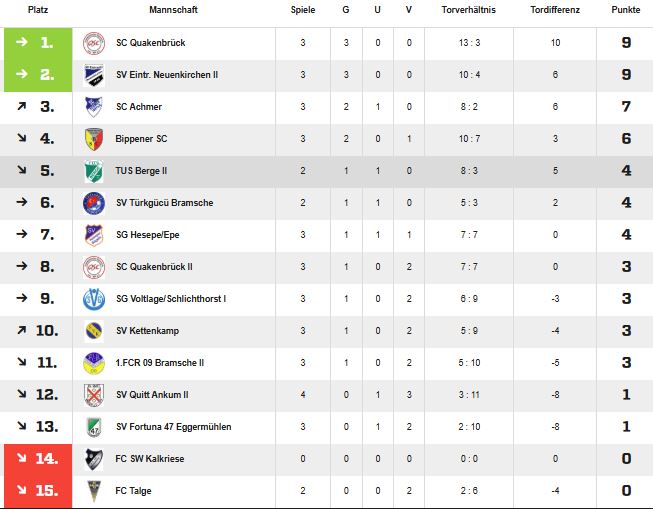This screenshot has width=653, height=509.
Task: Click the Tordifferenz column header
Action: [x=555, y=10]
